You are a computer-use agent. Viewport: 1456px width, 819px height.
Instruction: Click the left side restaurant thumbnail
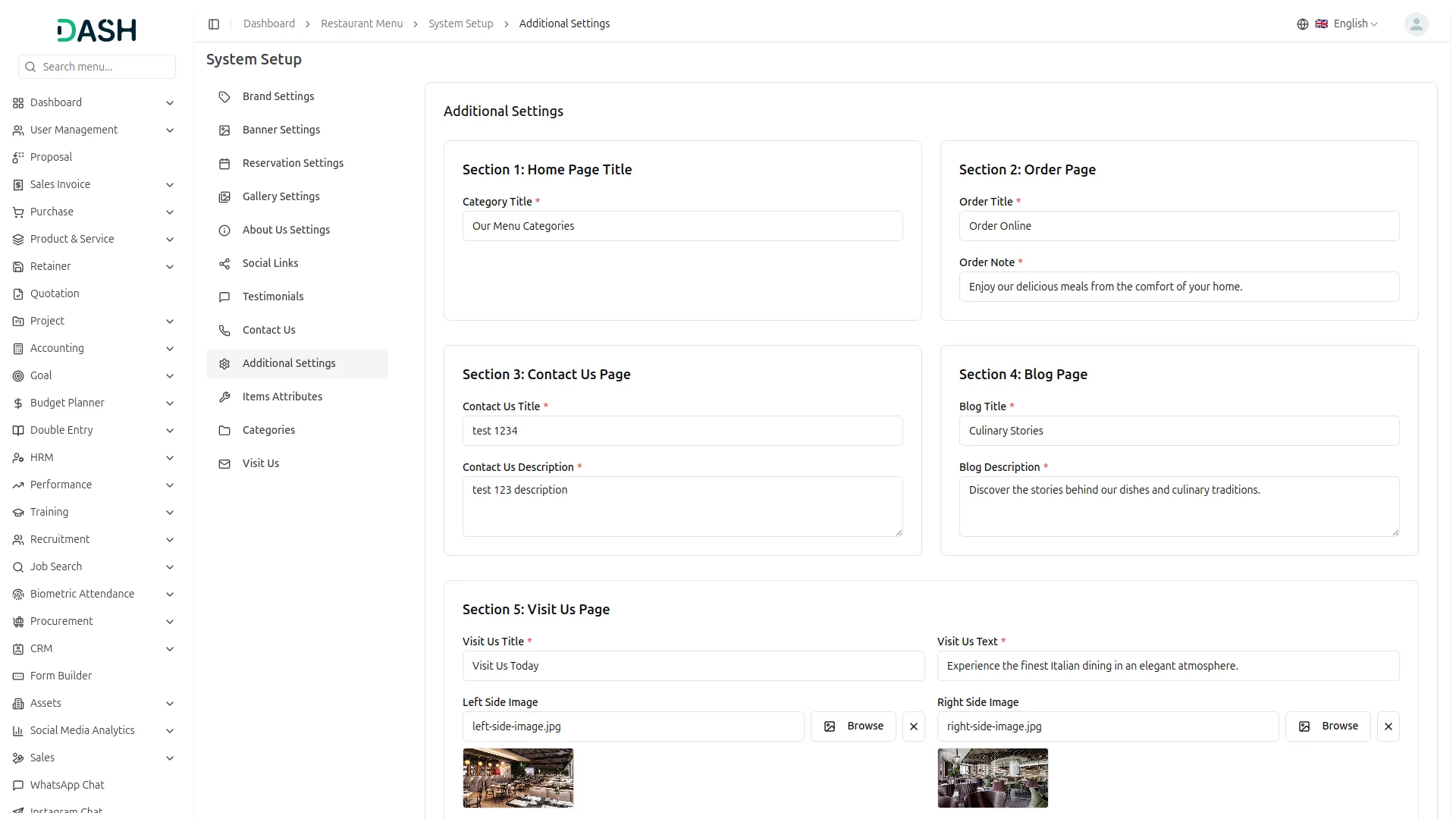click(x=518, y=778)
